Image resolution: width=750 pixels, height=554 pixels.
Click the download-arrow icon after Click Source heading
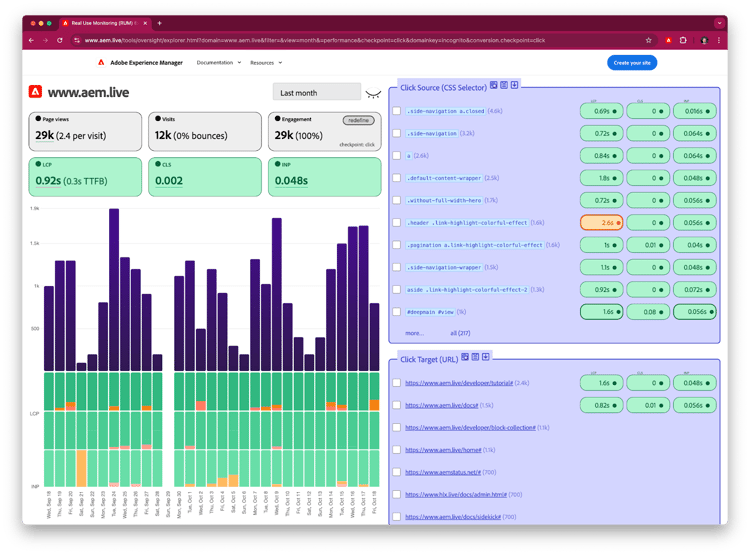(514, 85)
